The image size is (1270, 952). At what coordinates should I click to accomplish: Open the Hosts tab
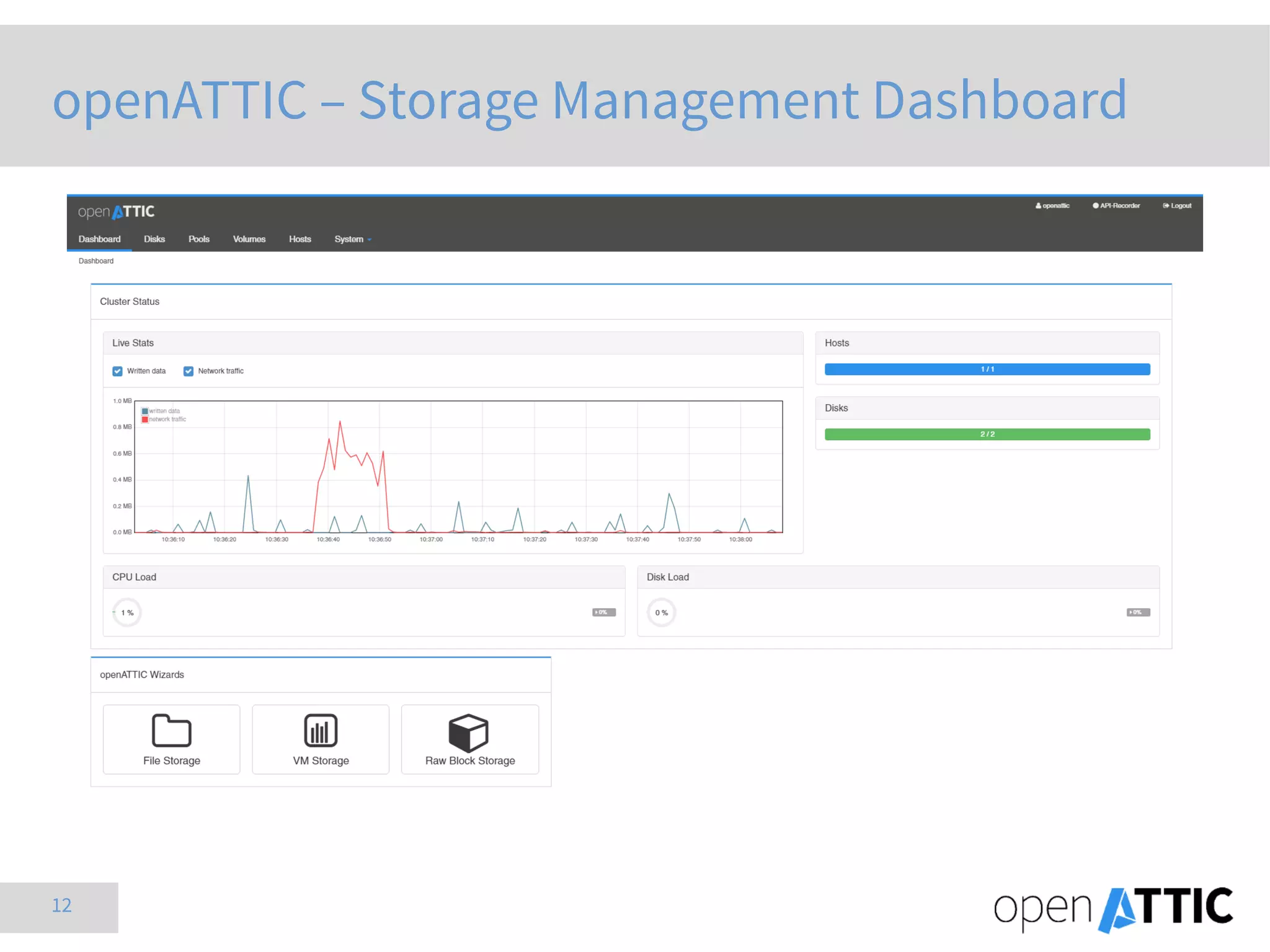pyautogui.click(x=300, y=239)
